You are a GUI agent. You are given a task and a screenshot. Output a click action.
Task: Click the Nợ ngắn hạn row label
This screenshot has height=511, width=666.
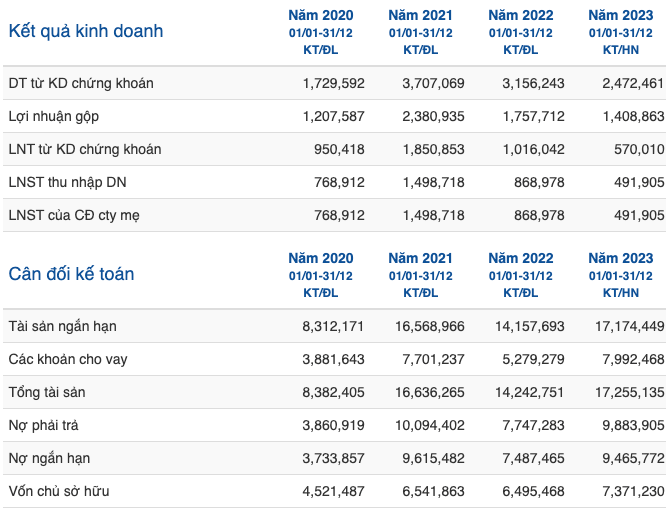(x=49, y=458)
